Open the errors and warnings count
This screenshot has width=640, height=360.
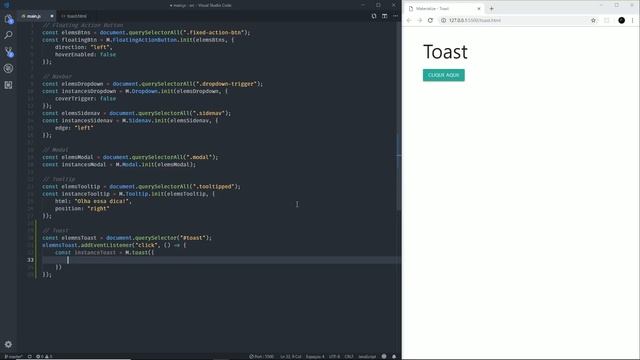coord(44,356)
